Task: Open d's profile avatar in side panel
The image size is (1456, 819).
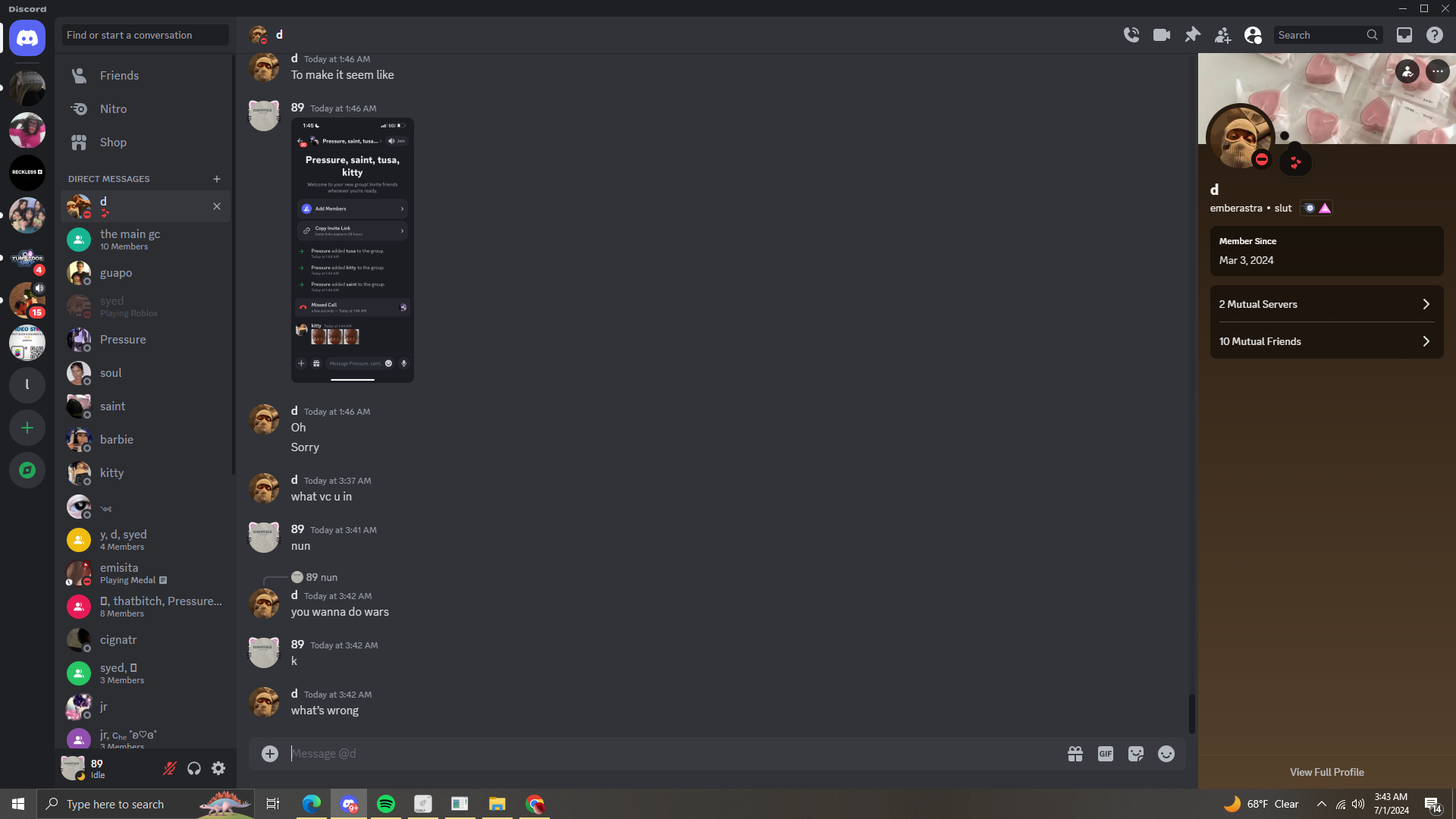Action: pos(1241,138)
